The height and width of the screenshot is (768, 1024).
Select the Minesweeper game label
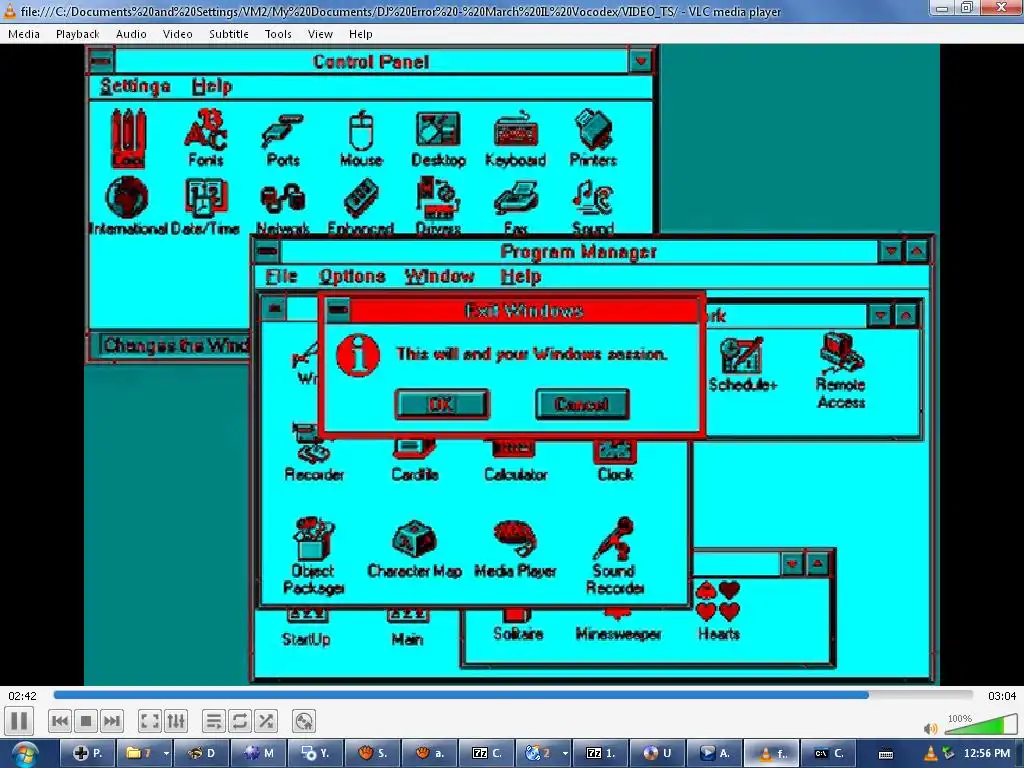(618, 633)
